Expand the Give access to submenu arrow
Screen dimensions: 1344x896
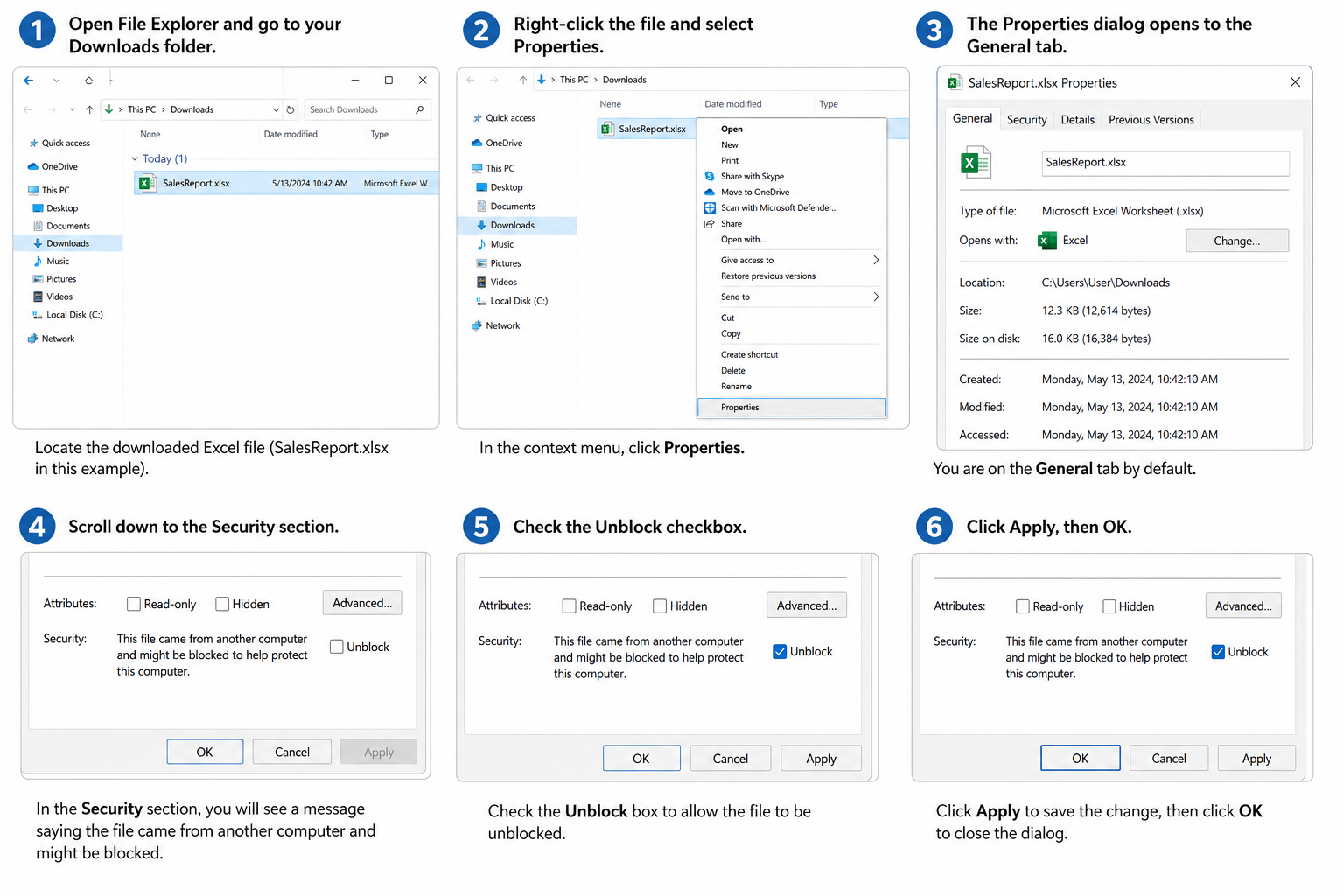876,260
